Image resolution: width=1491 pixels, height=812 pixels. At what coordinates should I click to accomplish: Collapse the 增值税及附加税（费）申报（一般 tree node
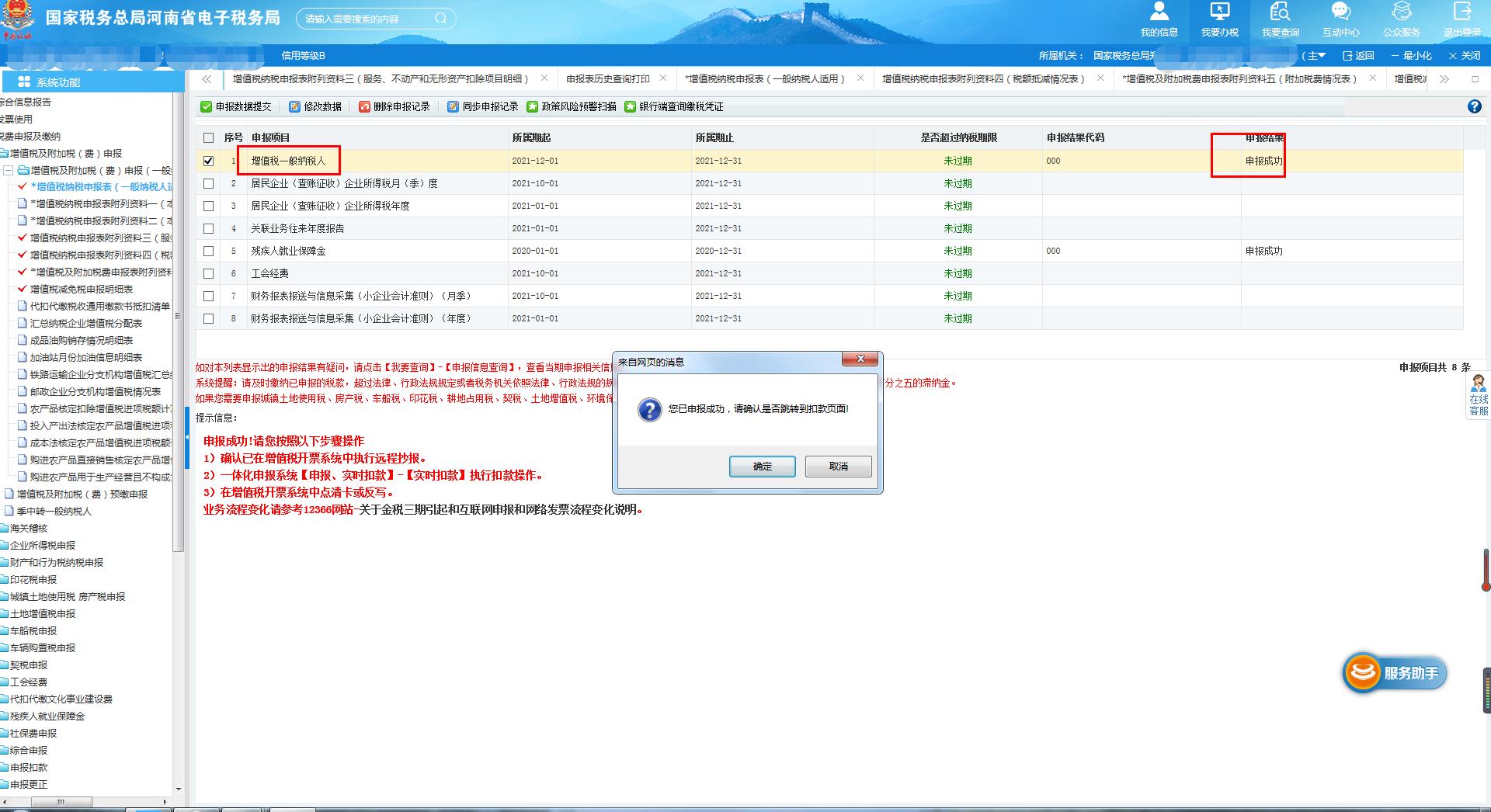[x=9, y=171]
